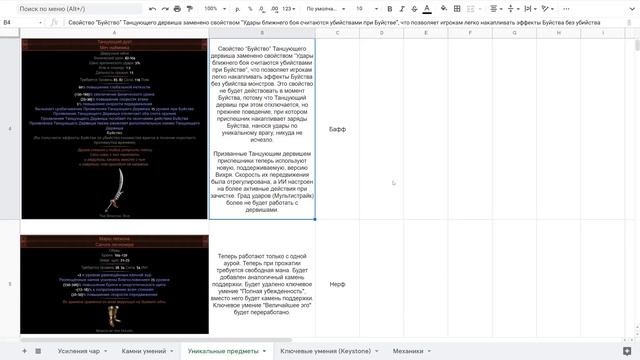Apply percent format button
This screenshot has width=640, height=360.
tap(250, 9)
